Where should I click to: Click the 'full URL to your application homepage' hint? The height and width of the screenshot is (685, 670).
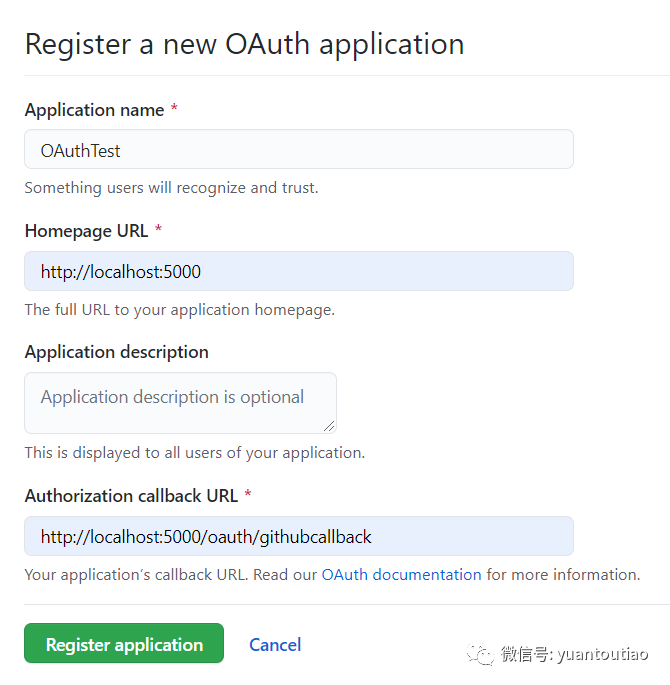point(180,310)
